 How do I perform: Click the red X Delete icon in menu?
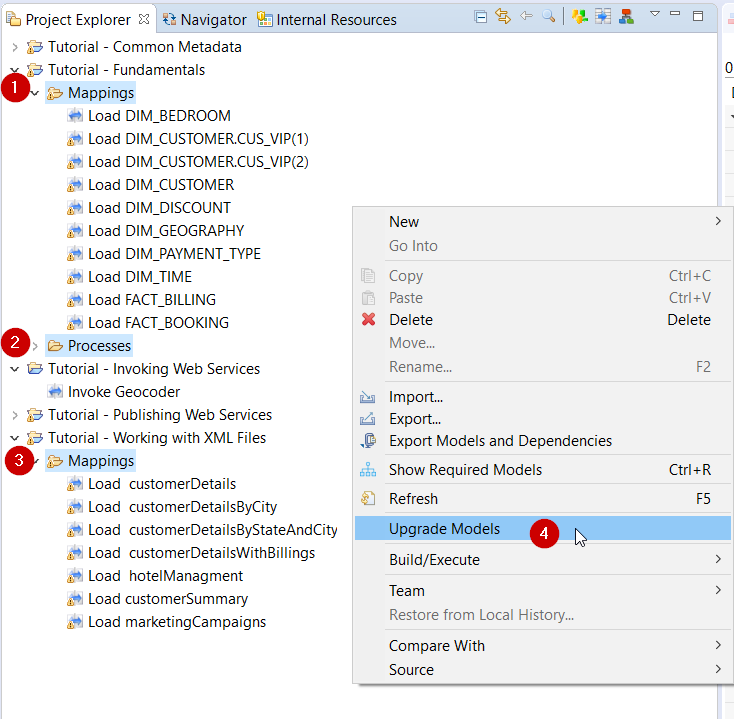click(368, 320)
